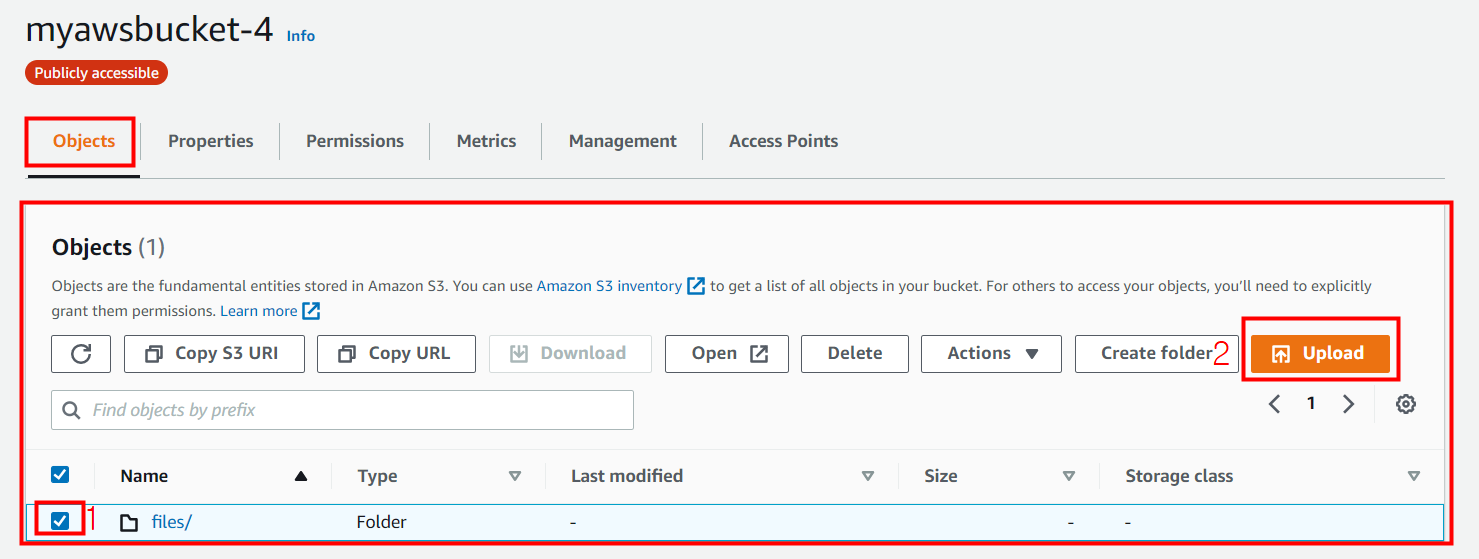Sort by Storage class column arrow
The height and width of the screenshot is (559, 1479).
1414,476
